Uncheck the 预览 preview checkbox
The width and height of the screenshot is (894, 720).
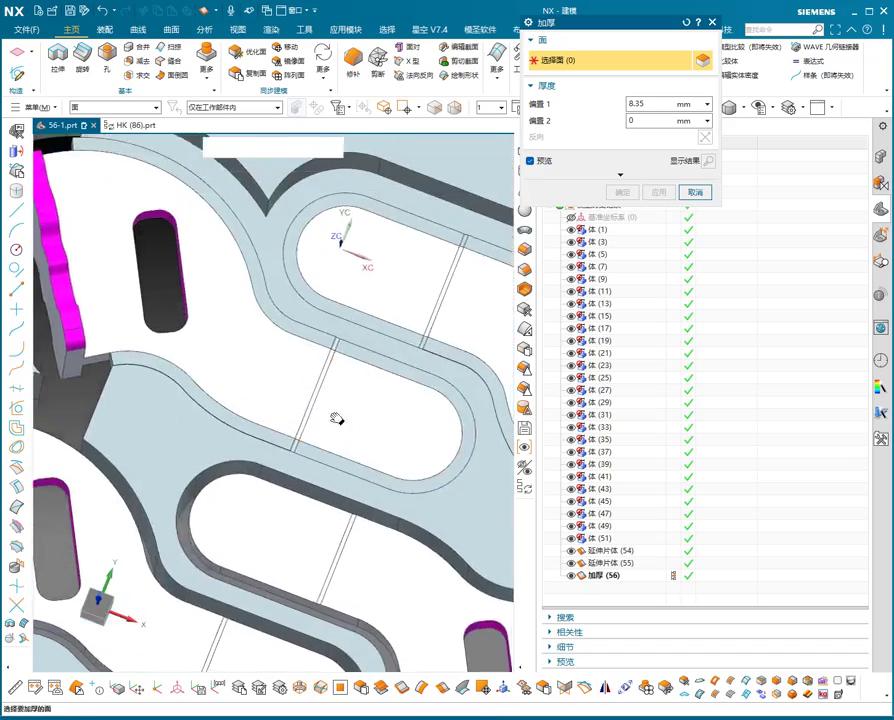[530, 161]
